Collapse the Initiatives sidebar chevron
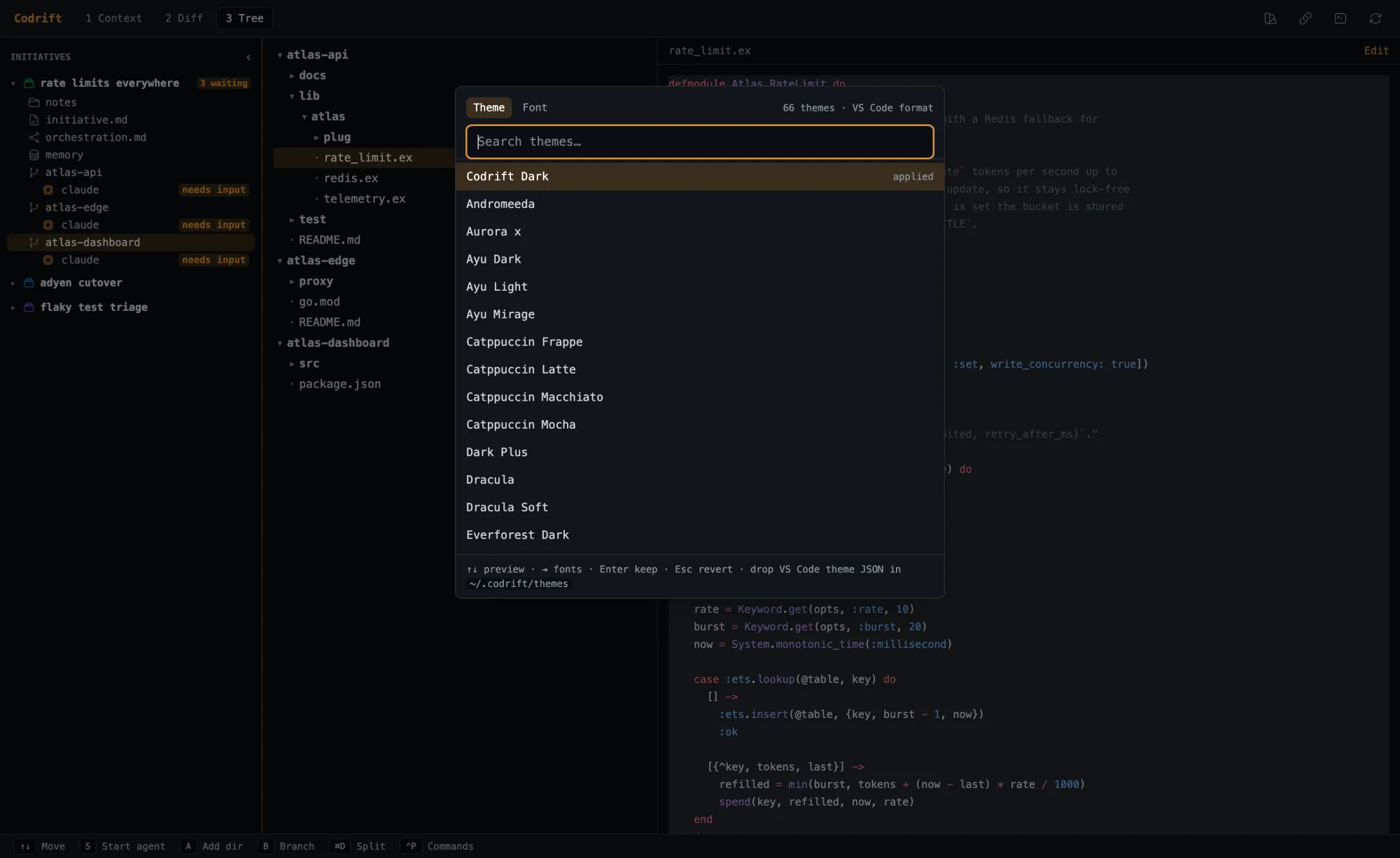Screen dimensions: 1400x858 tap(248, 57)
